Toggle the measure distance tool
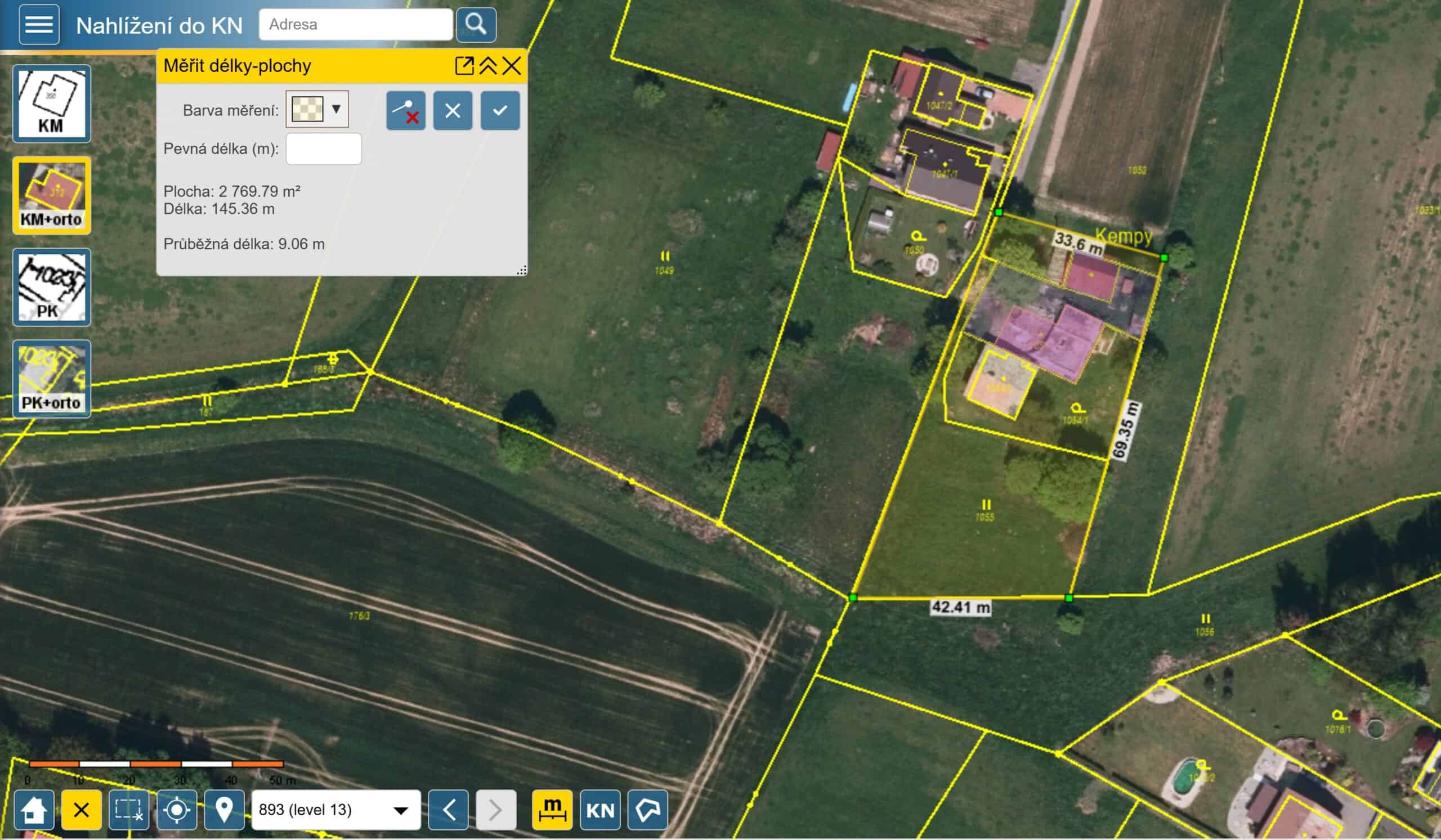Screen dimensions: 1441x840 click(x=552, y=810)
